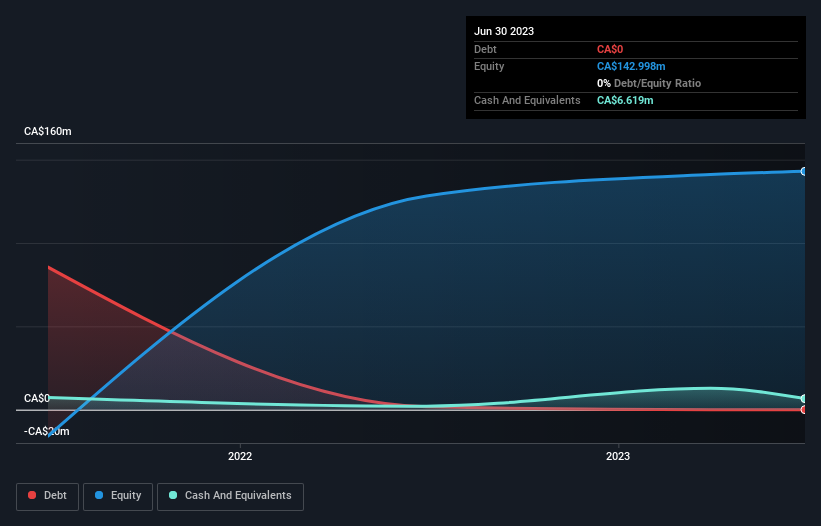Select the Cash And Equivalents endpoint marker
Image resolution: width=821 pixels, height=526 pixels.
[x=803, y=399]
